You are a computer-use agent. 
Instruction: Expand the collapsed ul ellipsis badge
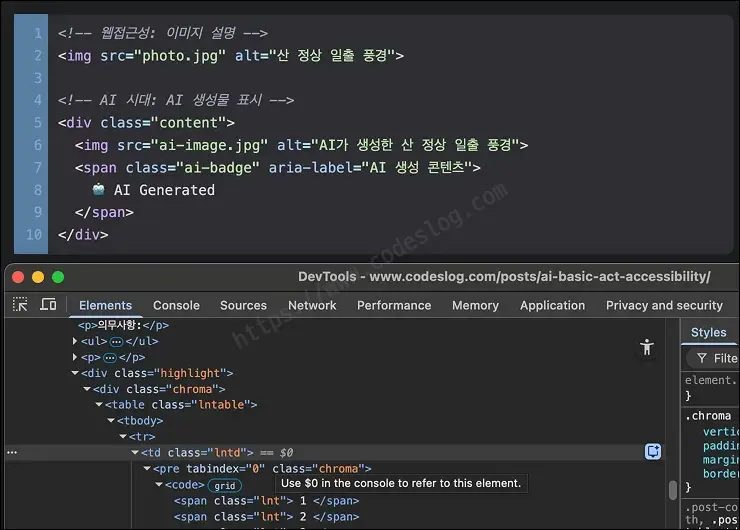coord(116,342)
